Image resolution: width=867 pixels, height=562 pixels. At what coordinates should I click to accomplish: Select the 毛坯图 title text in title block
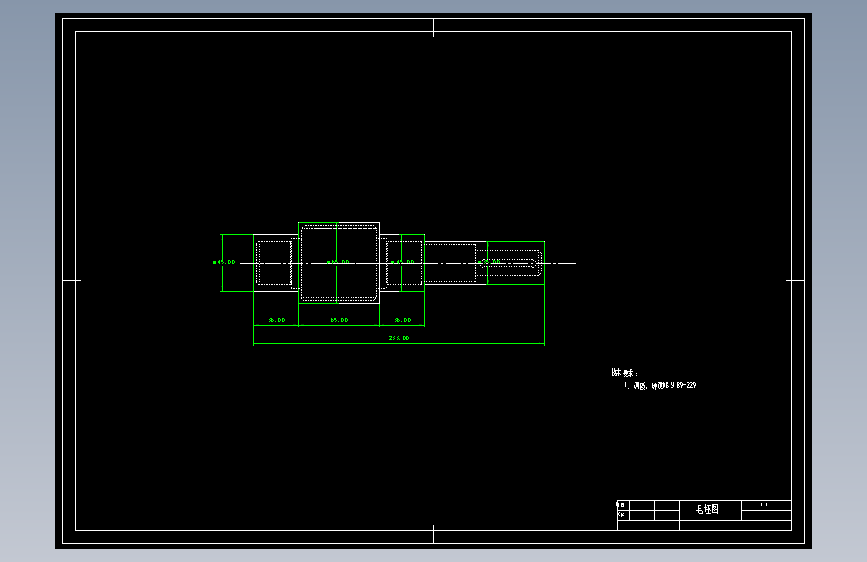(x=707, y=509)
